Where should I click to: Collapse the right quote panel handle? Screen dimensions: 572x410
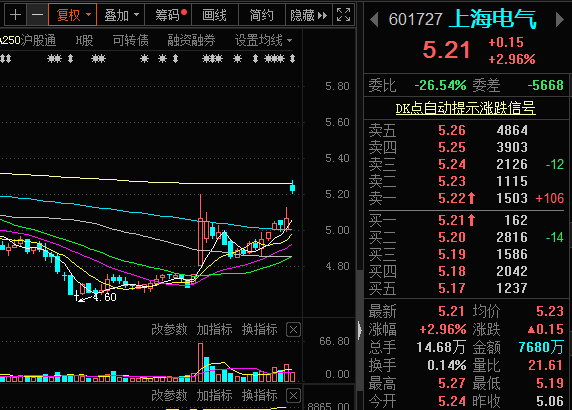pos(360,330)
